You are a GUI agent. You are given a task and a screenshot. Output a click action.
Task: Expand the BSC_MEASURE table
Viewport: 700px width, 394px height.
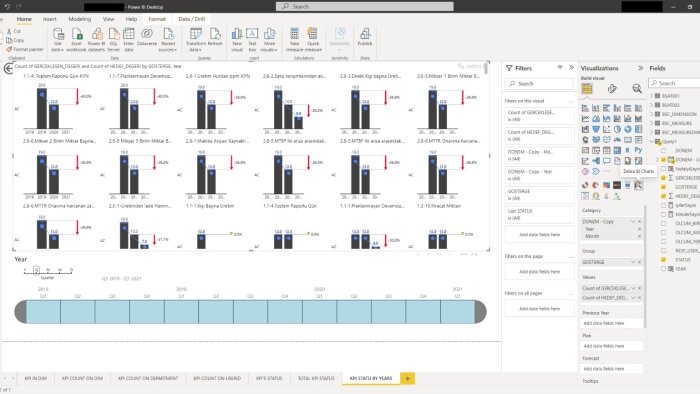coord(652,123)
